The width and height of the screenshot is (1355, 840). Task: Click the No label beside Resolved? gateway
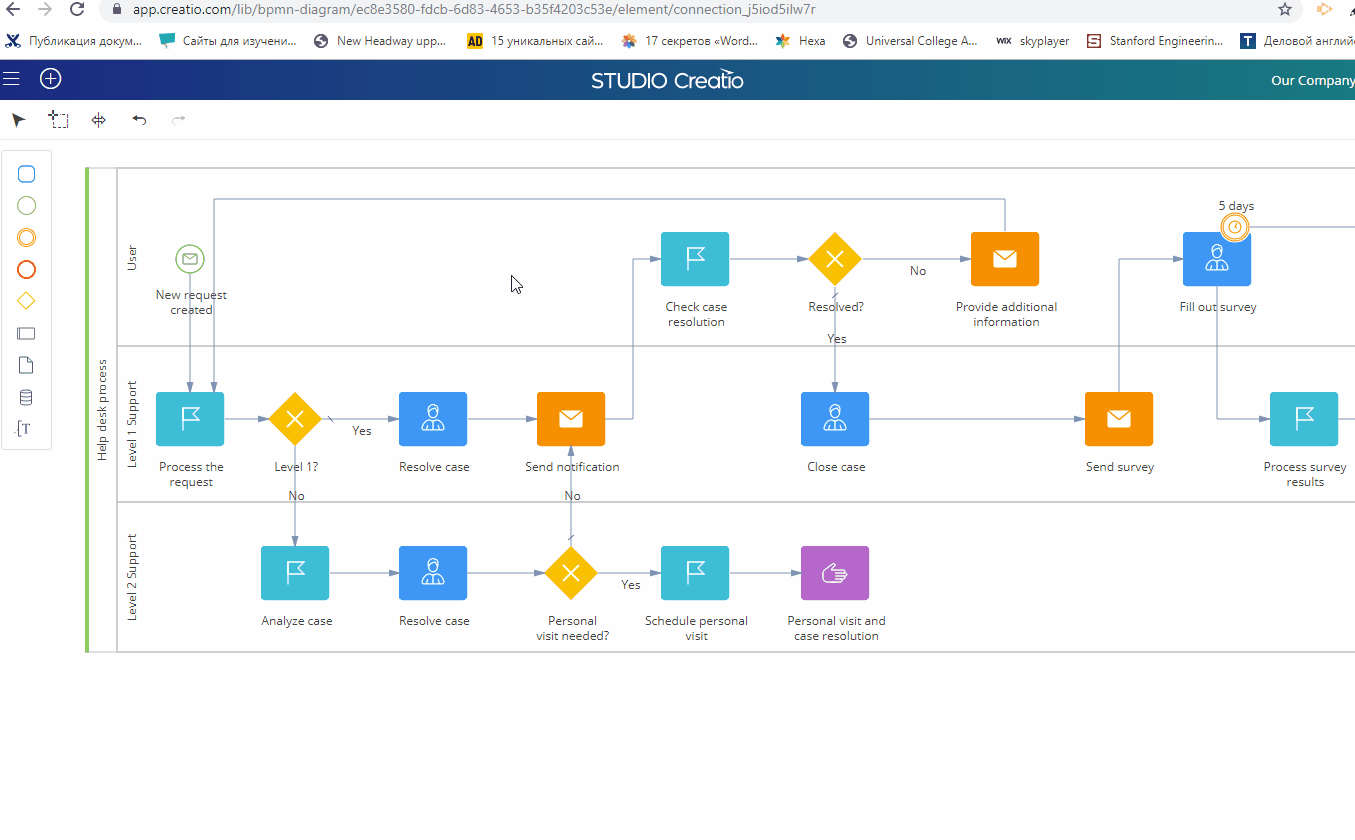(x=918, y=271)
